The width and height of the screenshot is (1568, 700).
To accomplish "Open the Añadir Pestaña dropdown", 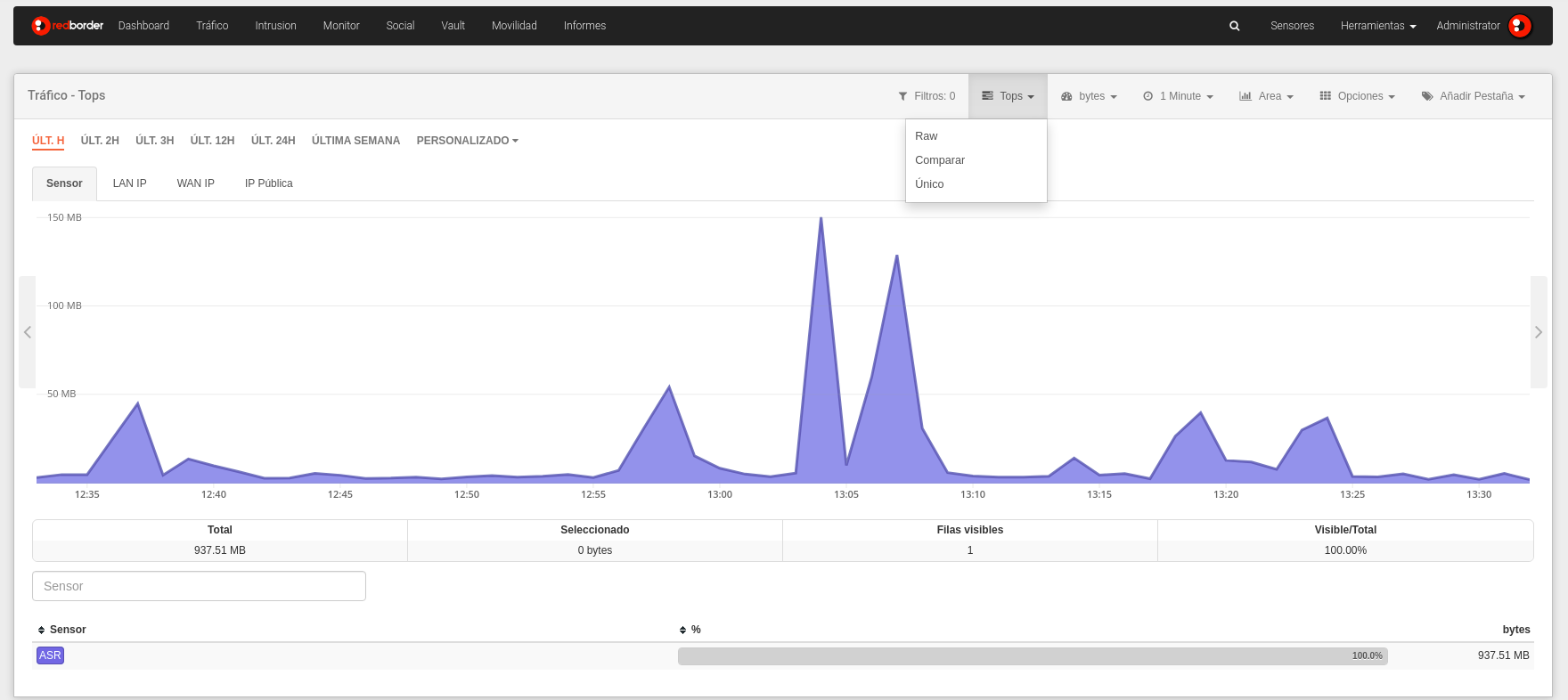I will (1474, 96).
